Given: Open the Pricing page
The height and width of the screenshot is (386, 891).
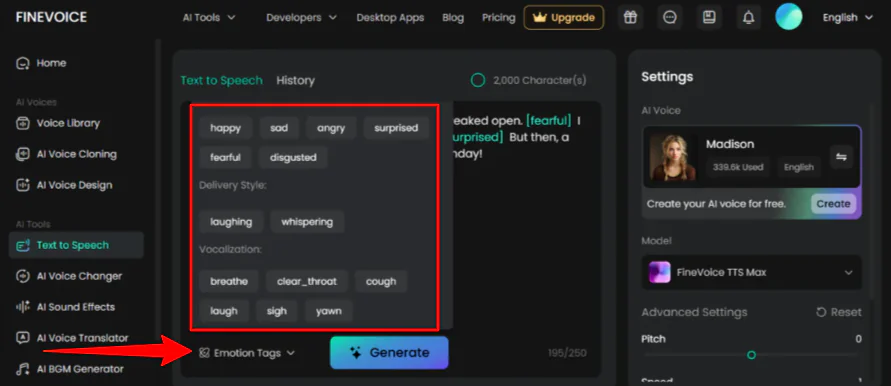Looking at the screenshot, I should tap(498, 18).
